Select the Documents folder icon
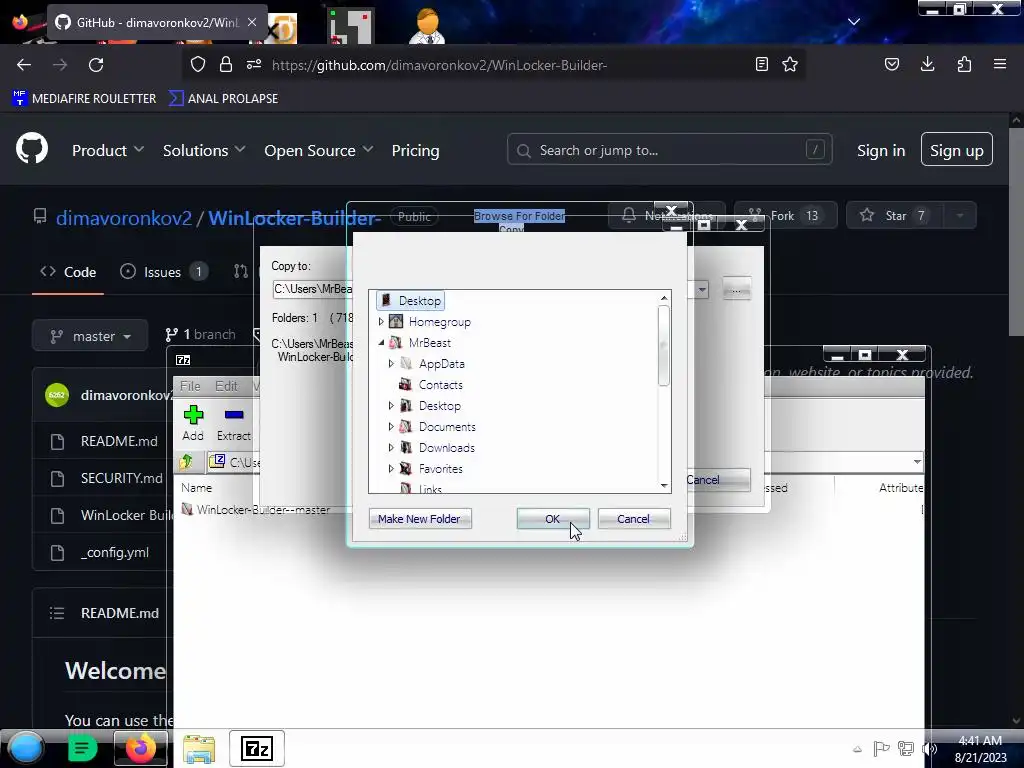 coord(406,426)
